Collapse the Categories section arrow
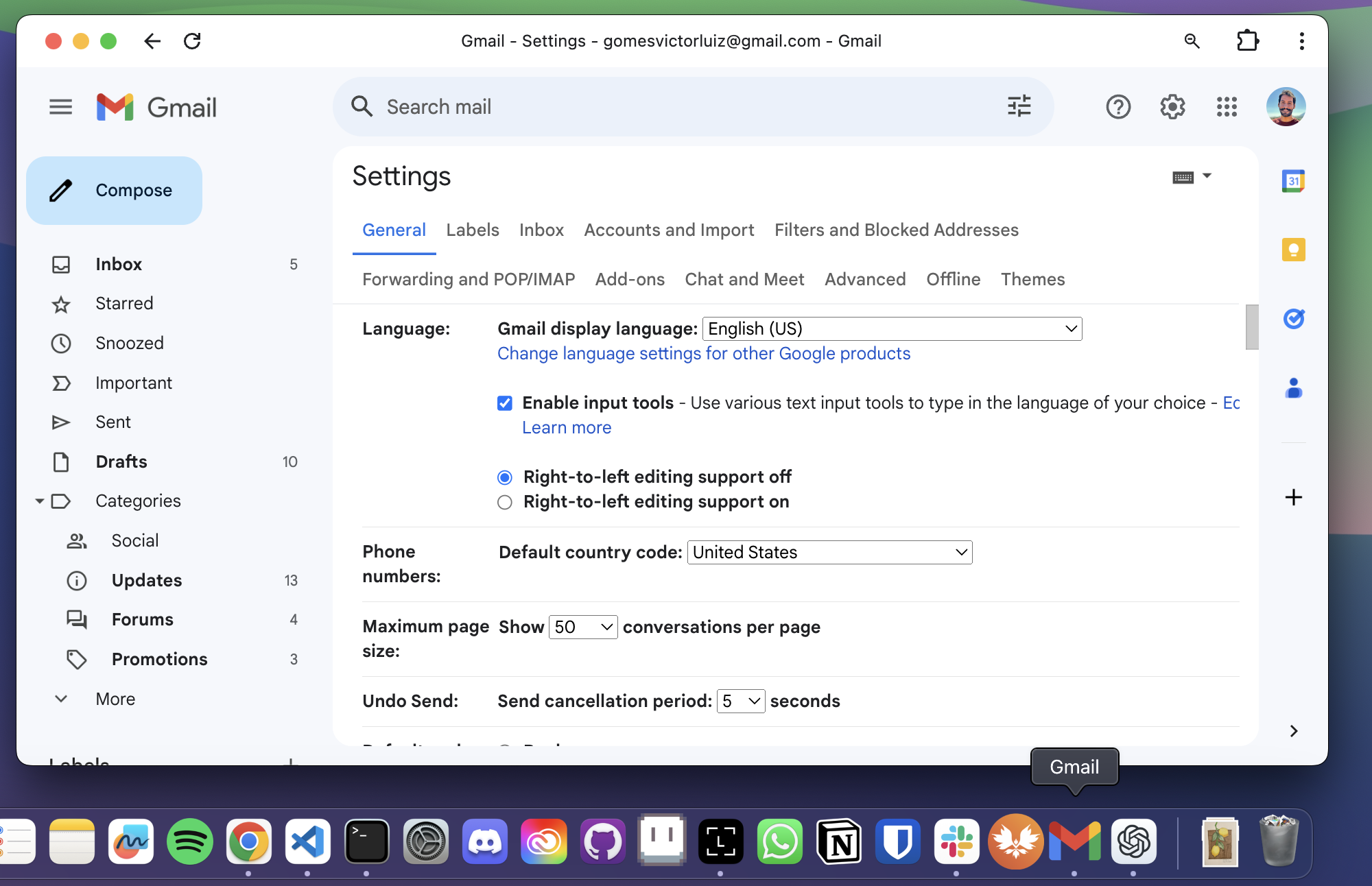 pyautogui.click(x=40, y=501)
